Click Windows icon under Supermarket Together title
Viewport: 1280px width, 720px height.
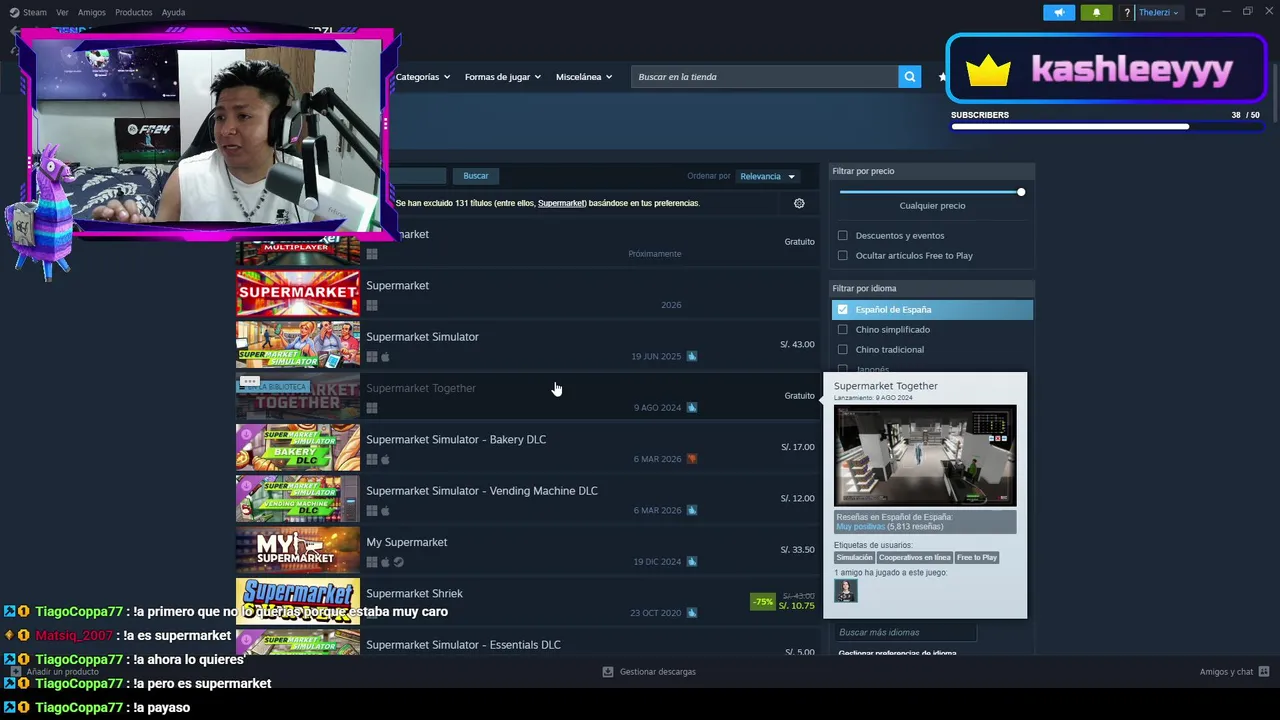372,408
